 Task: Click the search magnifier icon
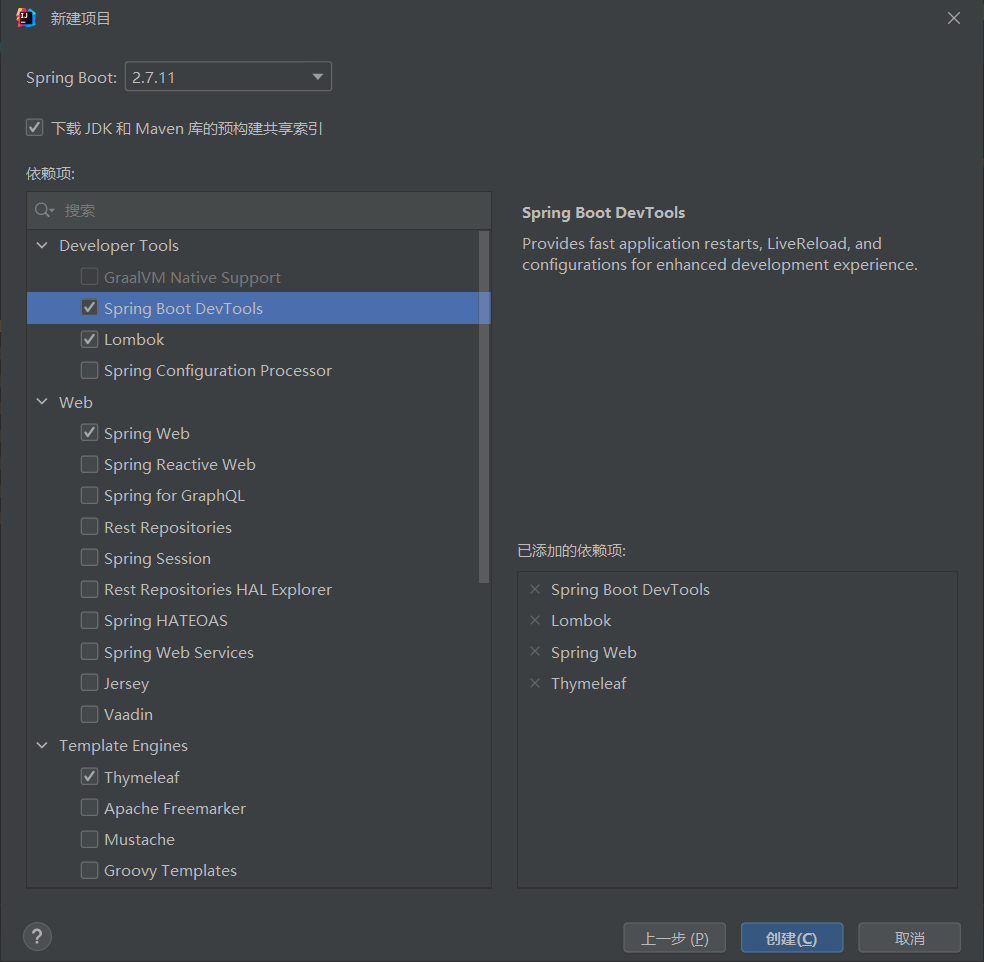tap(44, 210)
